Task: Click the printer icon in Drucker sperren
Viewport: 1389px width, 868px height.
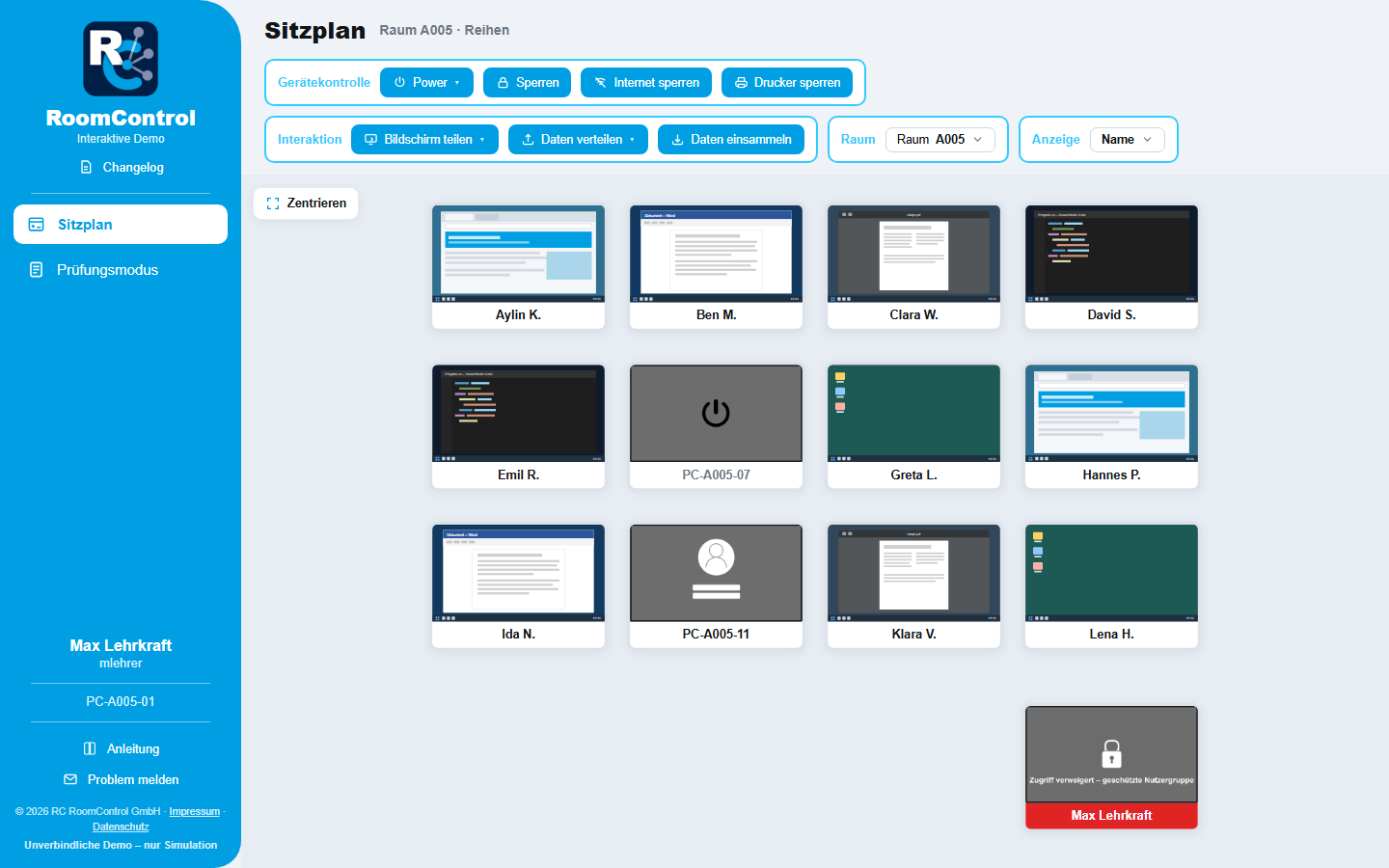Action: (x=741, y=83)
